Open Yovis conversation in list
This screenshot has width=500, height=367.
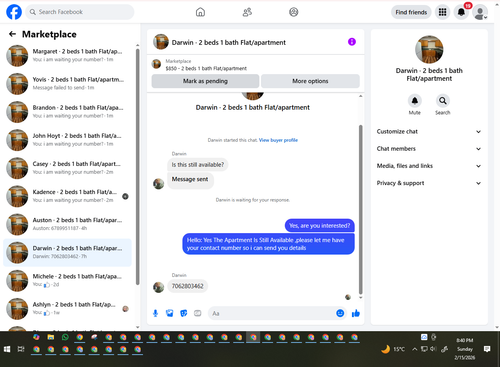(67, 83)
